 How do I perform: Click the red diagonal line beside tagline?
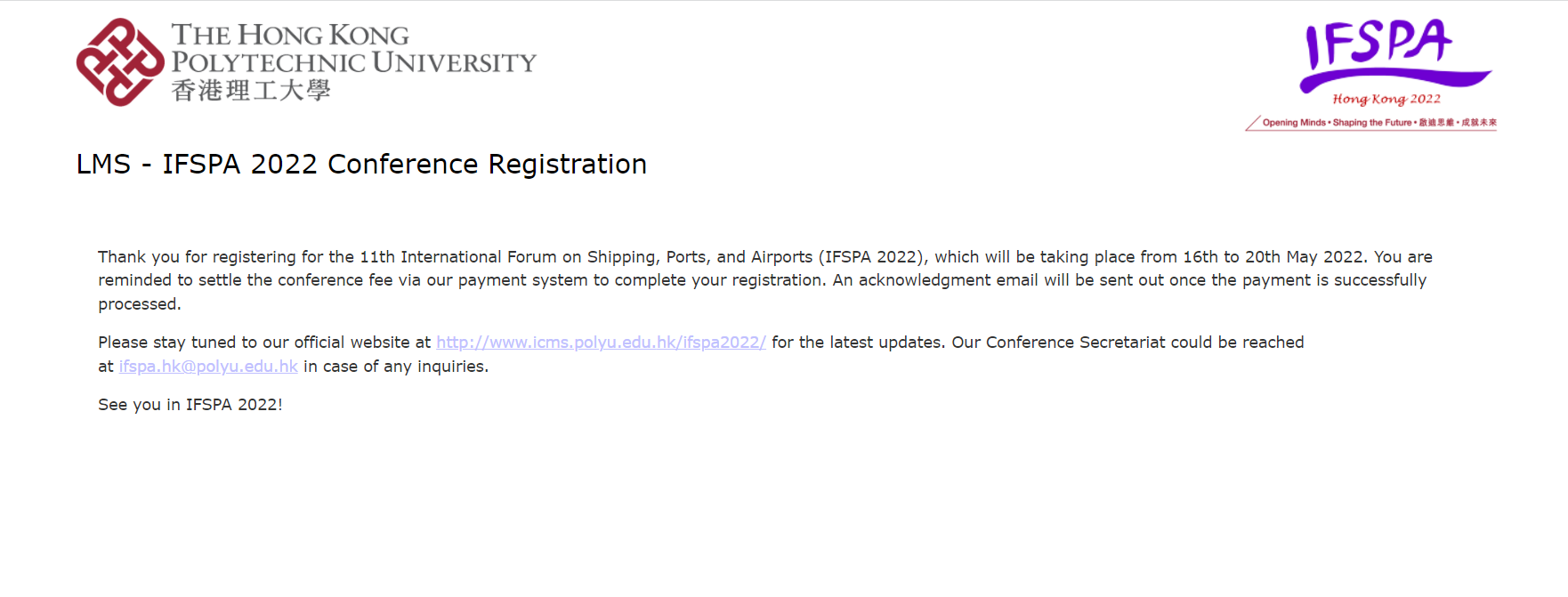(1253, 123)
